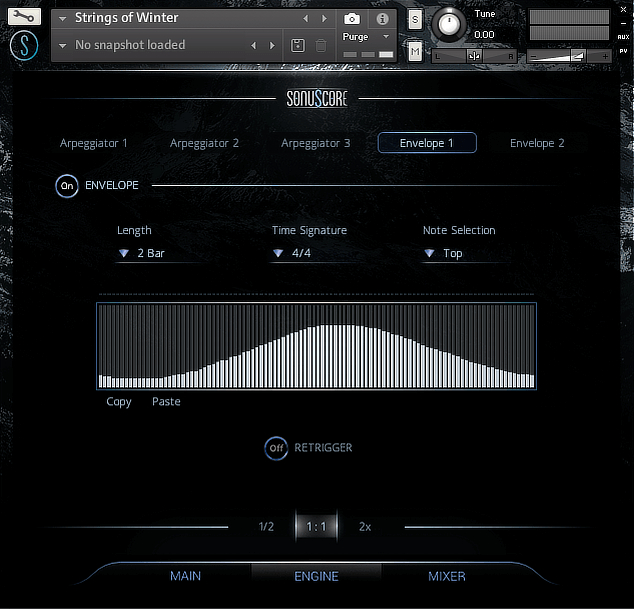
Task: Open the ENGINE page tab
Action: tap(316, 576)
